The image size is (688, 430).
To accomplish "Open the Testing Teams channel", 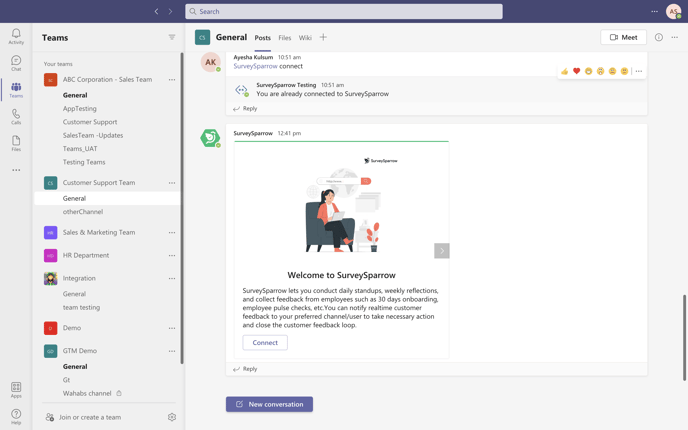I will (x=84, y=162).
